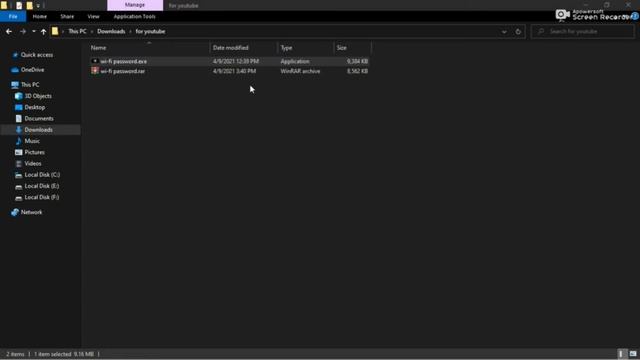The image size is (640, 360).
Task: Open Local Disk (F:) in sidebar
Action: [x=42, y=197]
